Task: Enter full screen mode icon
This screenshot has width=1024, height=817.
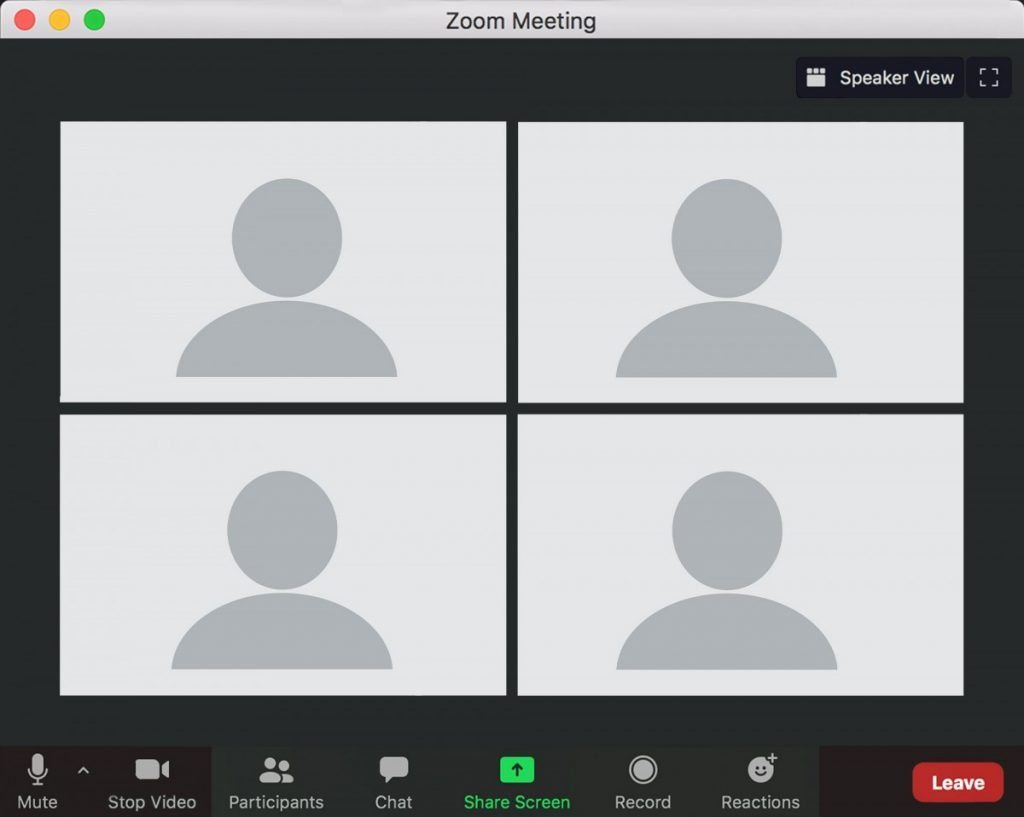Action: (x=989, y=78)
